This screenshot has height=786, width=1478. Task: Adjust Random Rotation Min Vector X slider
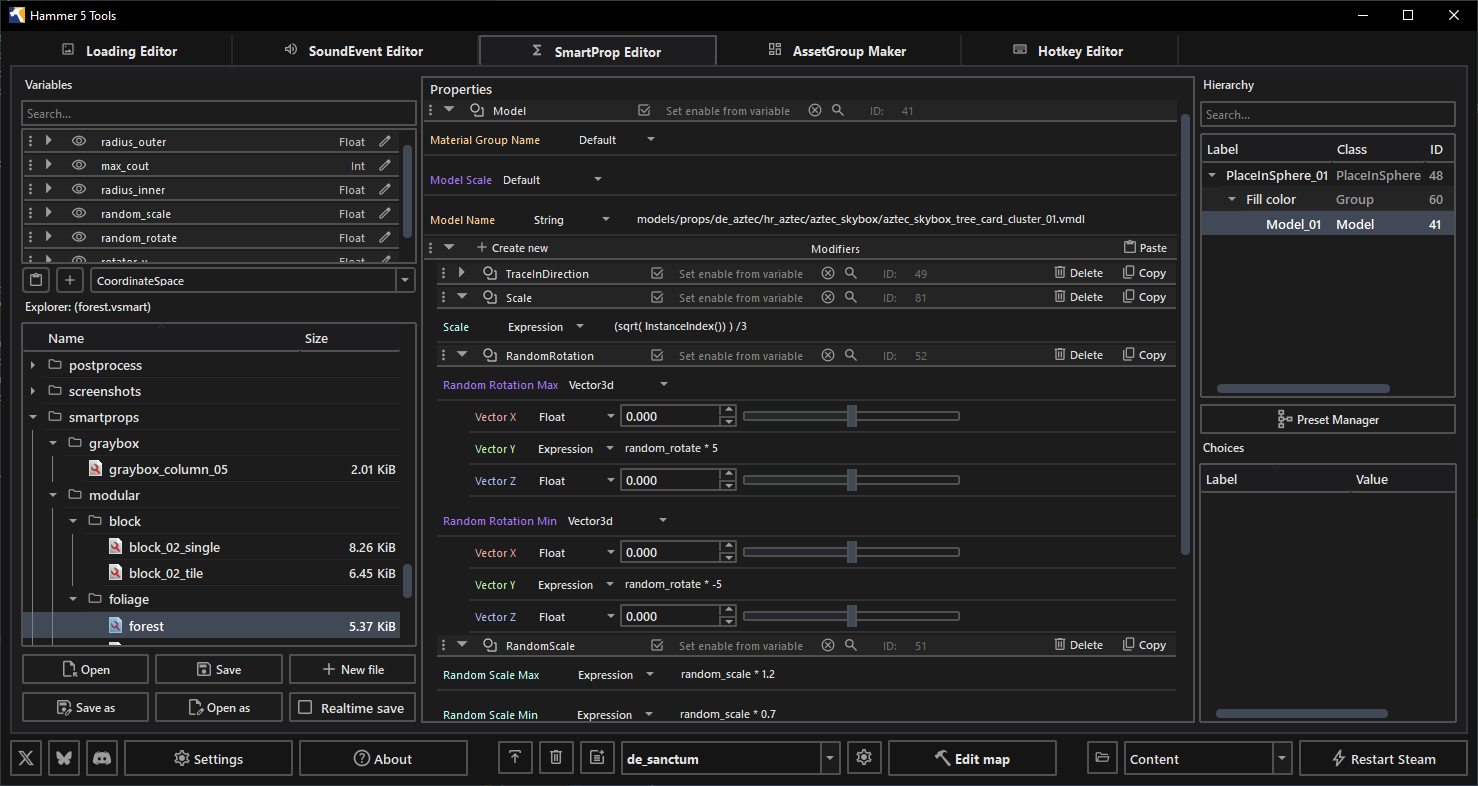tap(852, 552)
